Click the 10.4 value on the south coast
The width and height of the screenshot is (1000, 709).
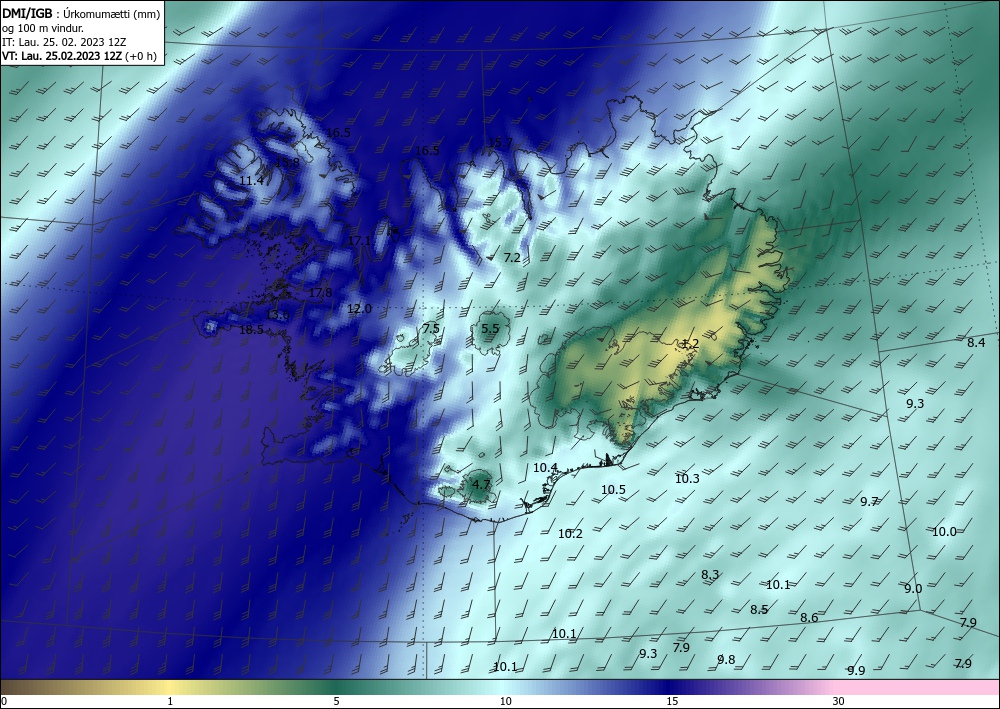[x=545, y=468]
